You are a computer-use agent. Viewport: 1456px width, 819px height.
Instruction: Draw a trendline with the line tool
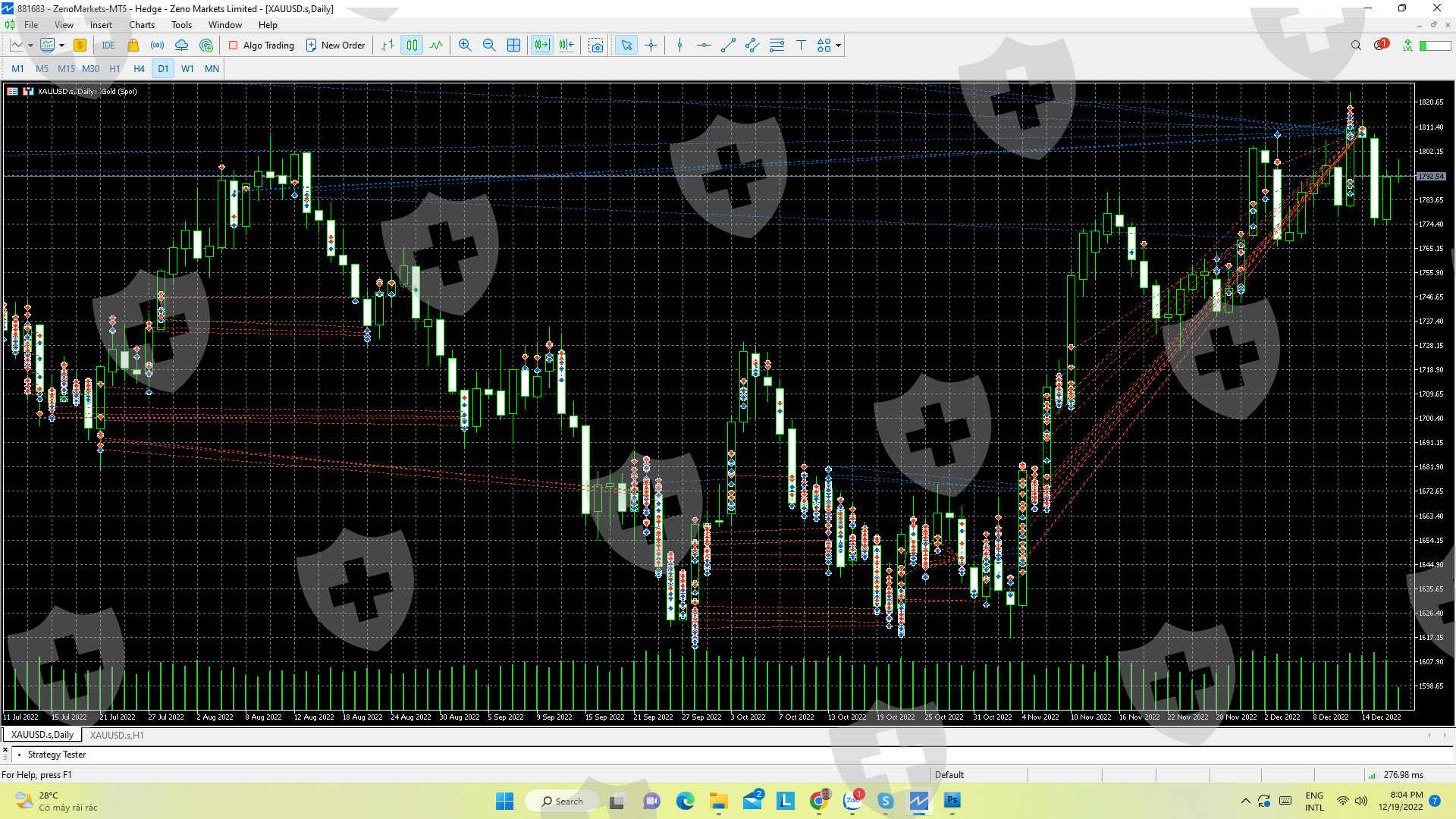(x=728, y=45)
